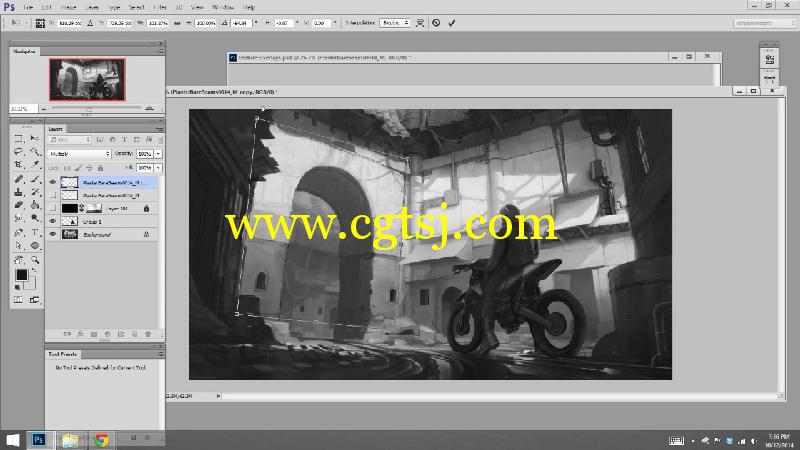
Task: Open the Interpolation dropdown
Action: (394, 23)
